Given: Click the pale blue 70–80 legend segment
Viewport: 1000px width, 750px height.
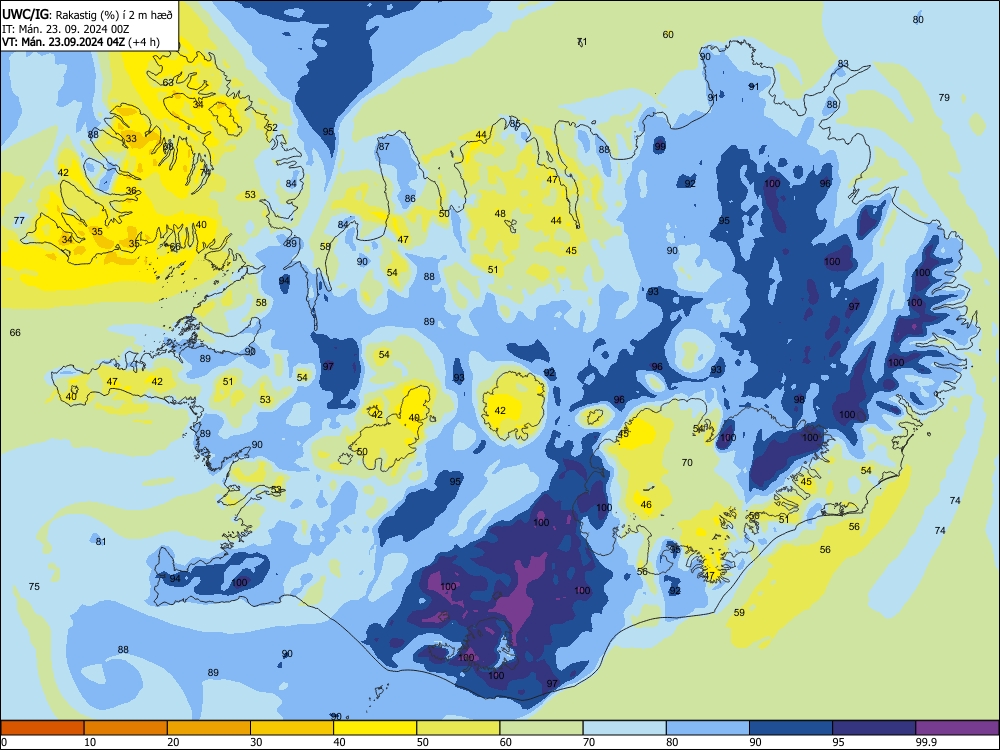Looking at the screenshot, I should click(624, 728).
